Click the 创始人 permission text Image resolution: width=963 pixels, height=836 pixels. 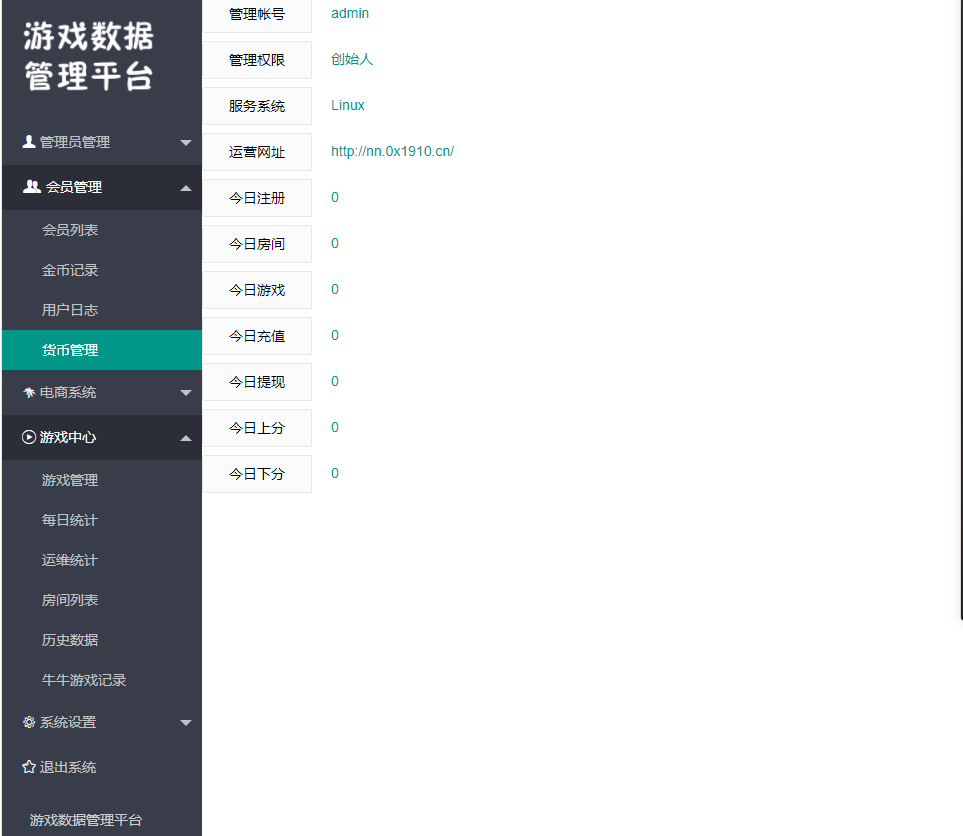[x=351, y=59]
